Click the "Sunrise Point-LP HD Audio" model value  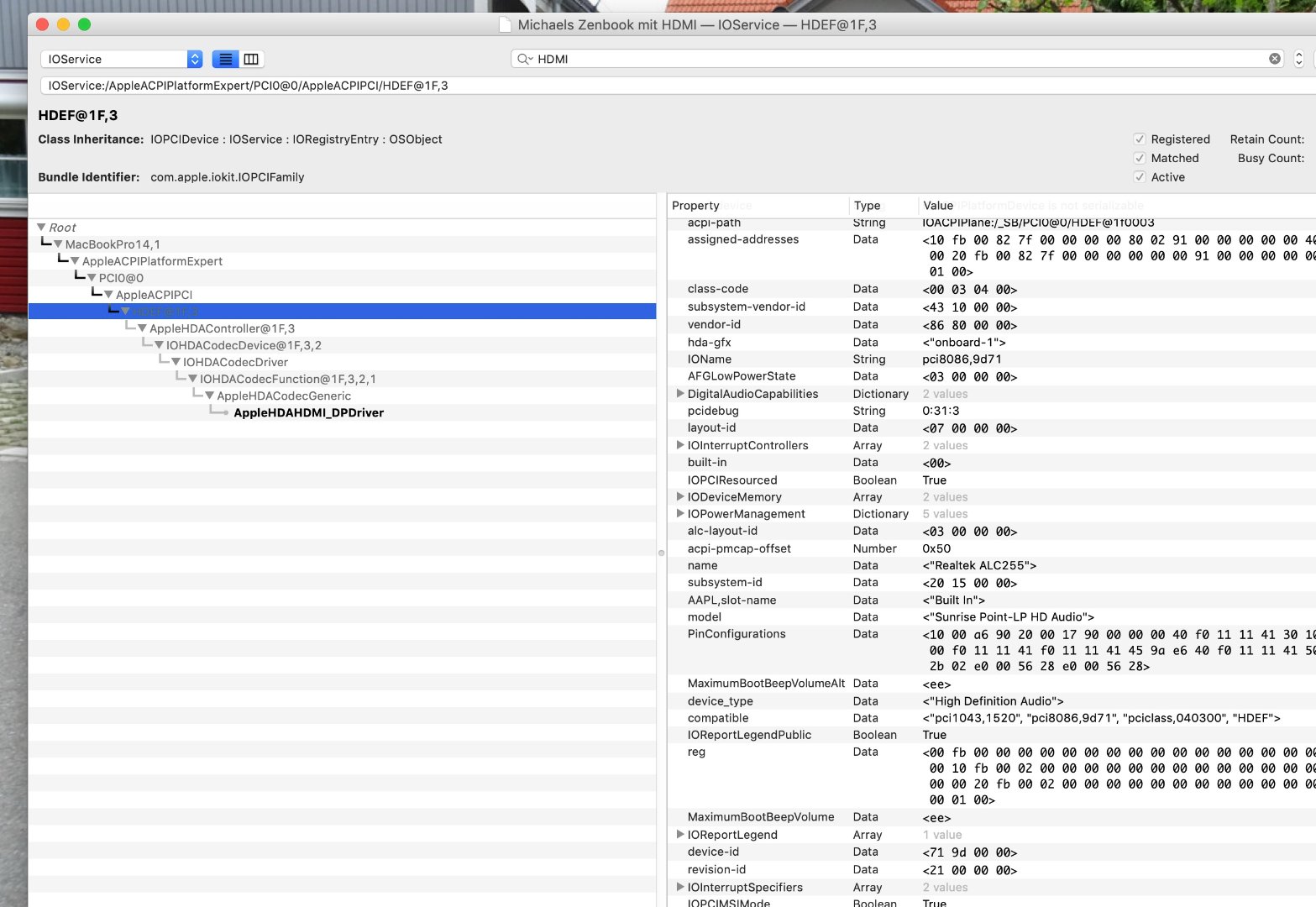(x=1008, y=616)
